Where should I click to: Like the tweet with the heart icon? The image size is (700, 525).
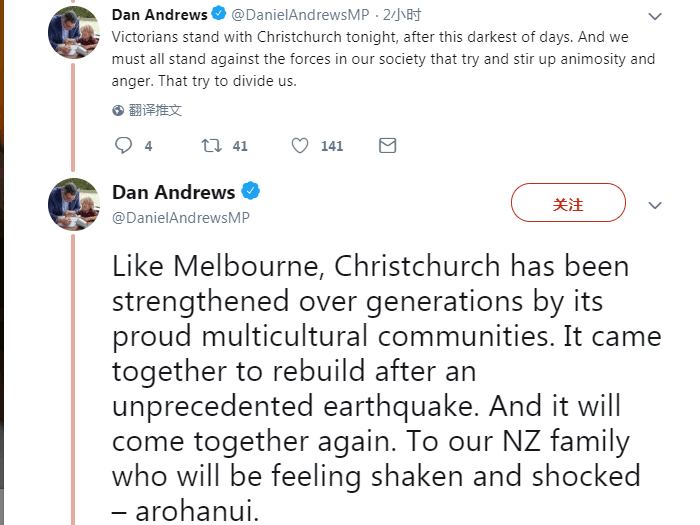300,146
